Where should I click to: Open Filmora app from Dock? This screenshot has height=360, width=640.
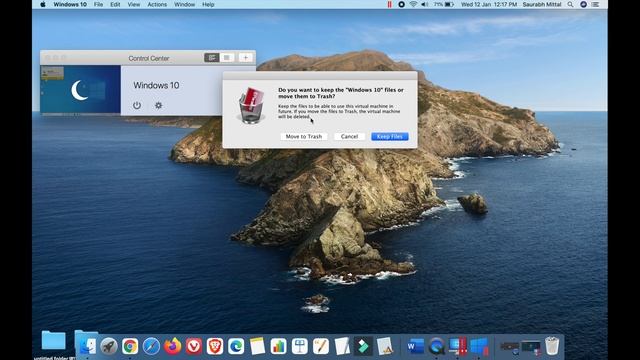coord(363,346)
